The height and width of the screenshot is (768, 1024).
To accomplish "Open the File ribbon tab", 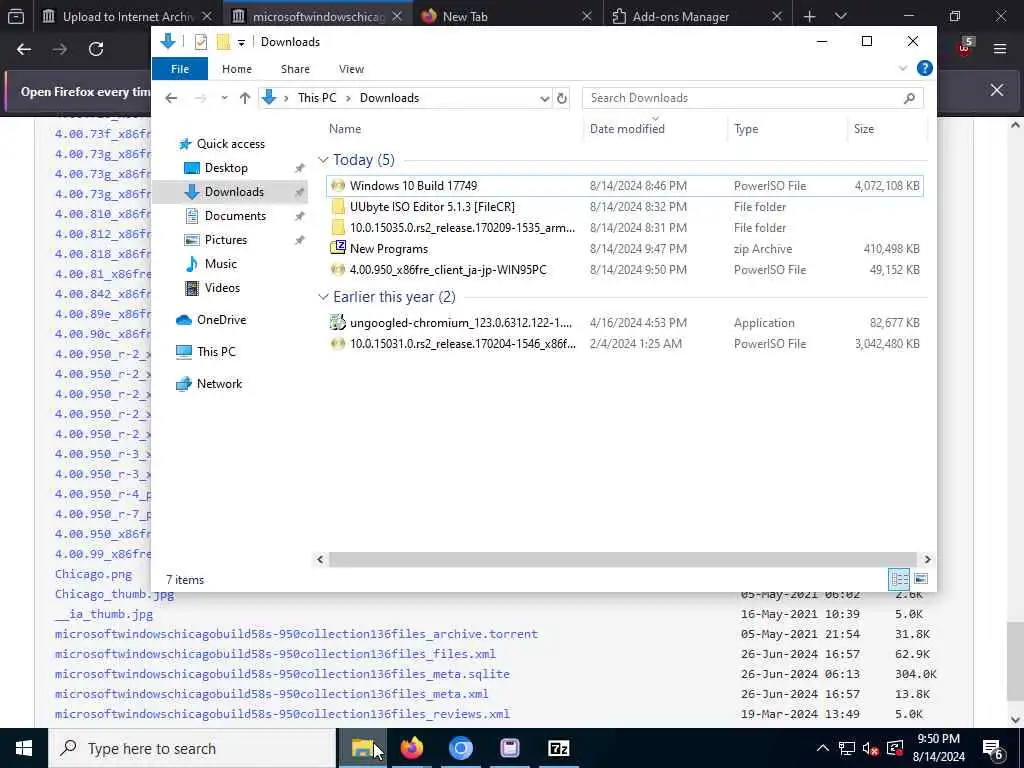I will [x=180, y=69].
